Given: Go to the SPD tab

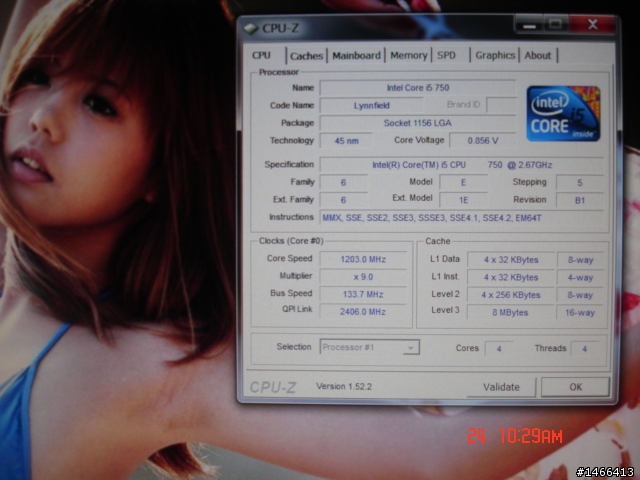Looking at the screenshot, I should click(447, 55).
